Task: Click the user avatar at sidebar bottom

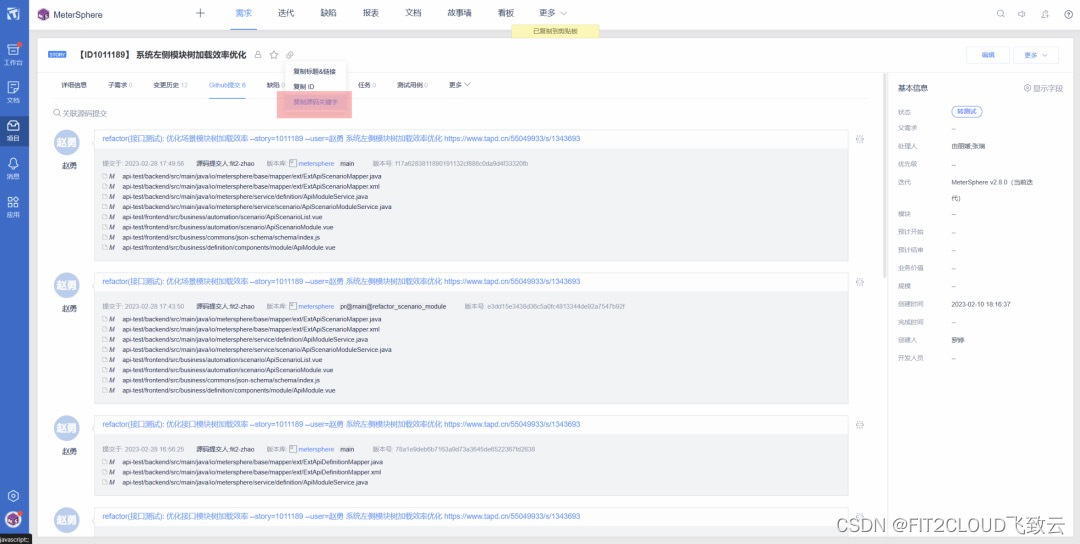Action: point(13,520)
